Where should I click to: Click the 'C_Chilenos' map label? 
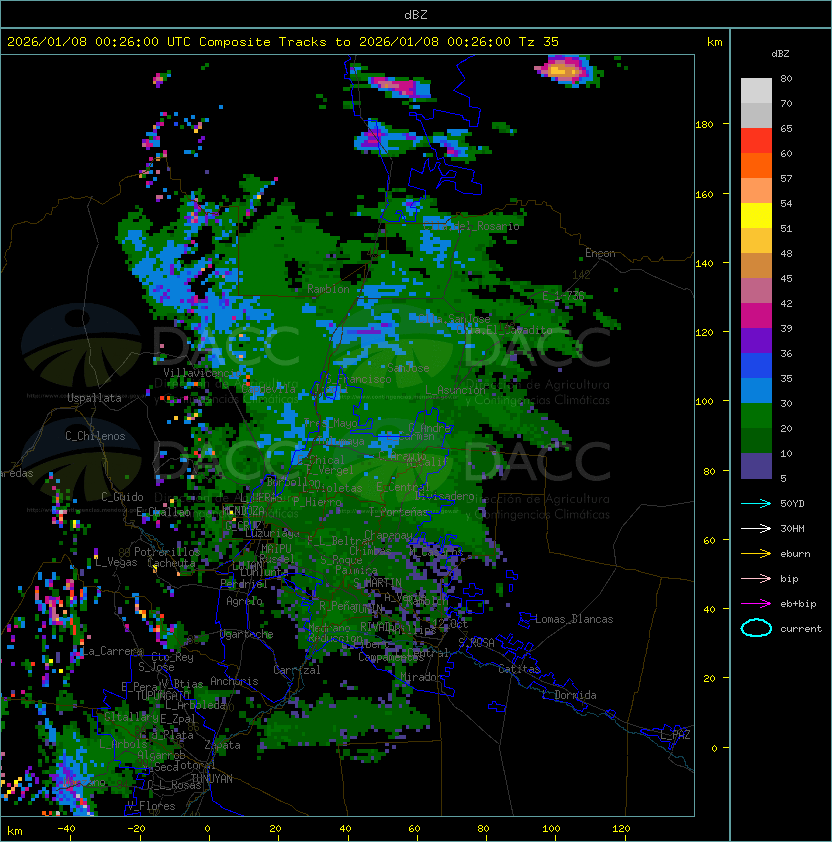95,436
